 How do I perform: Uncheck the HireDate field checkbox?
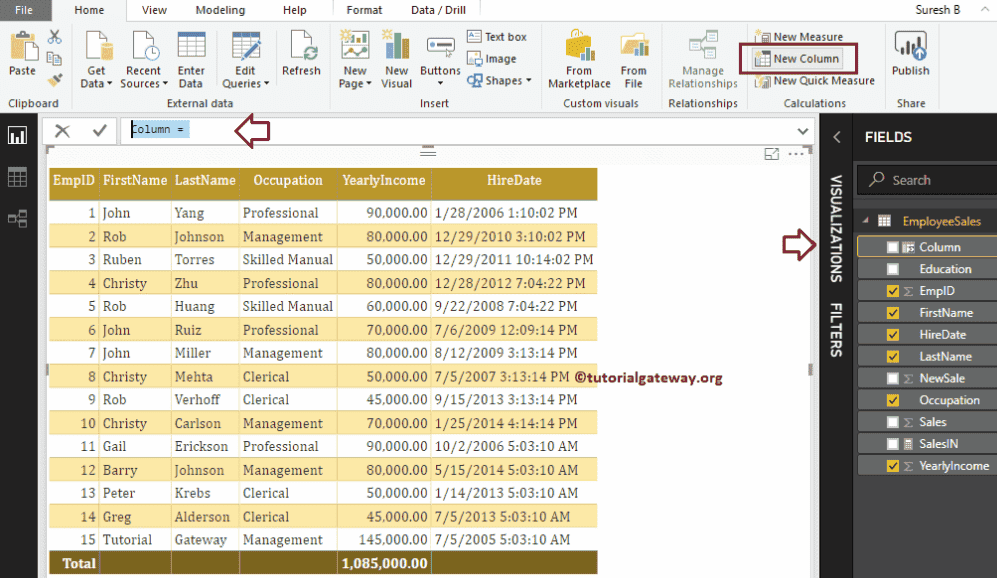(892, 335)
